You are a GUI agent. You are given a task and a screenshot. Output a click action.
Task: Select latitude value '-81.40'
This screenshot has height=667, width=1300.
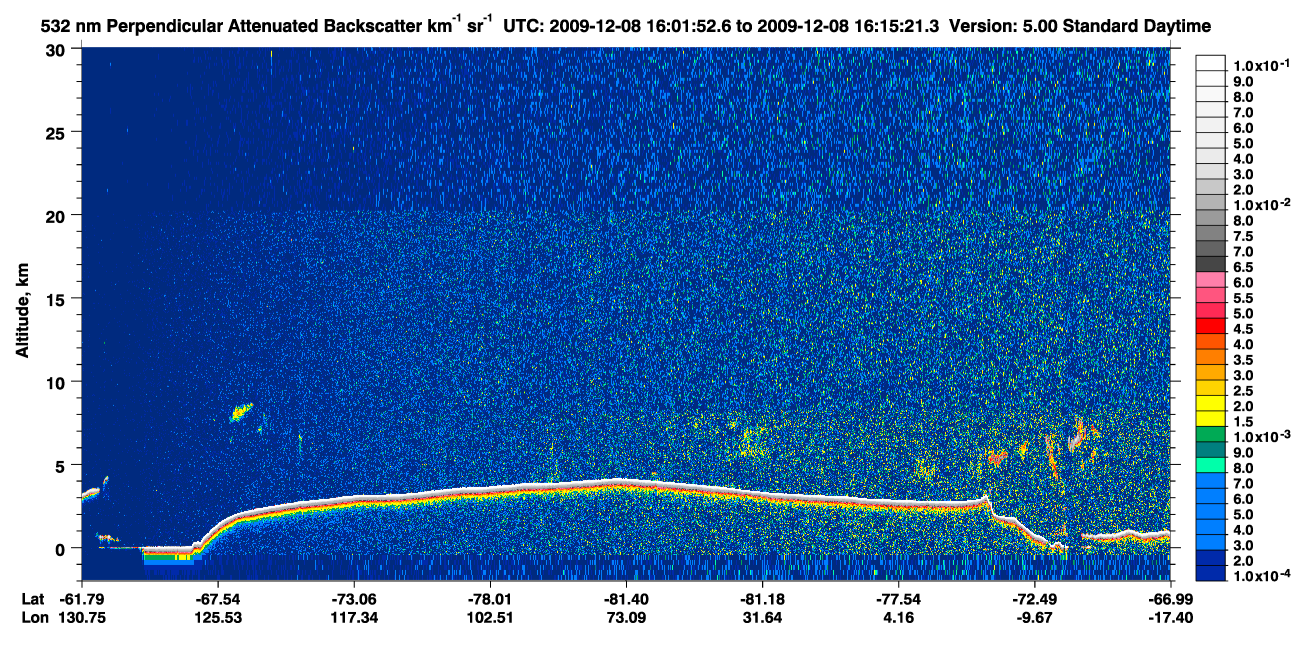625,599
